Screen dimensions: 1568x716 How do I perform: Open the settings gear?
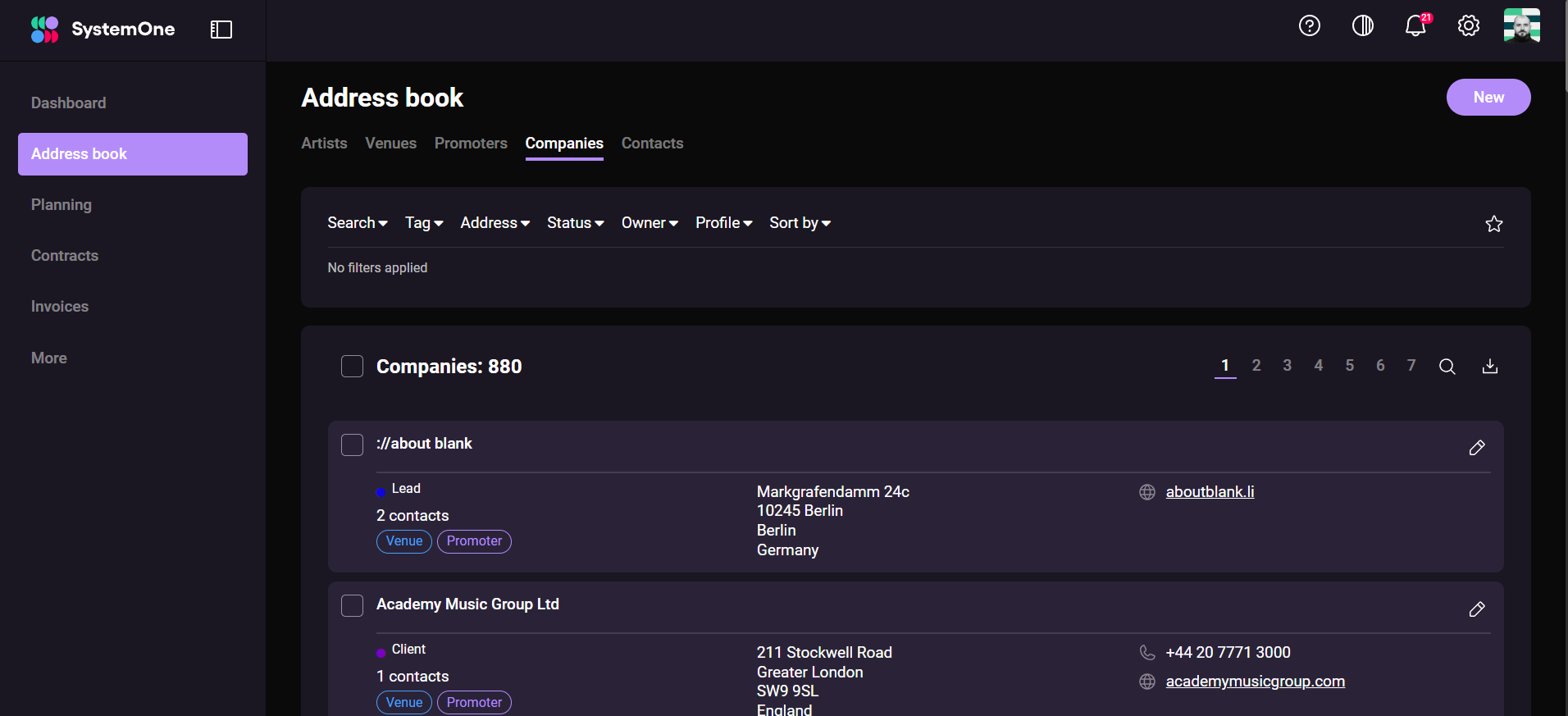[x=1469, y=25]
